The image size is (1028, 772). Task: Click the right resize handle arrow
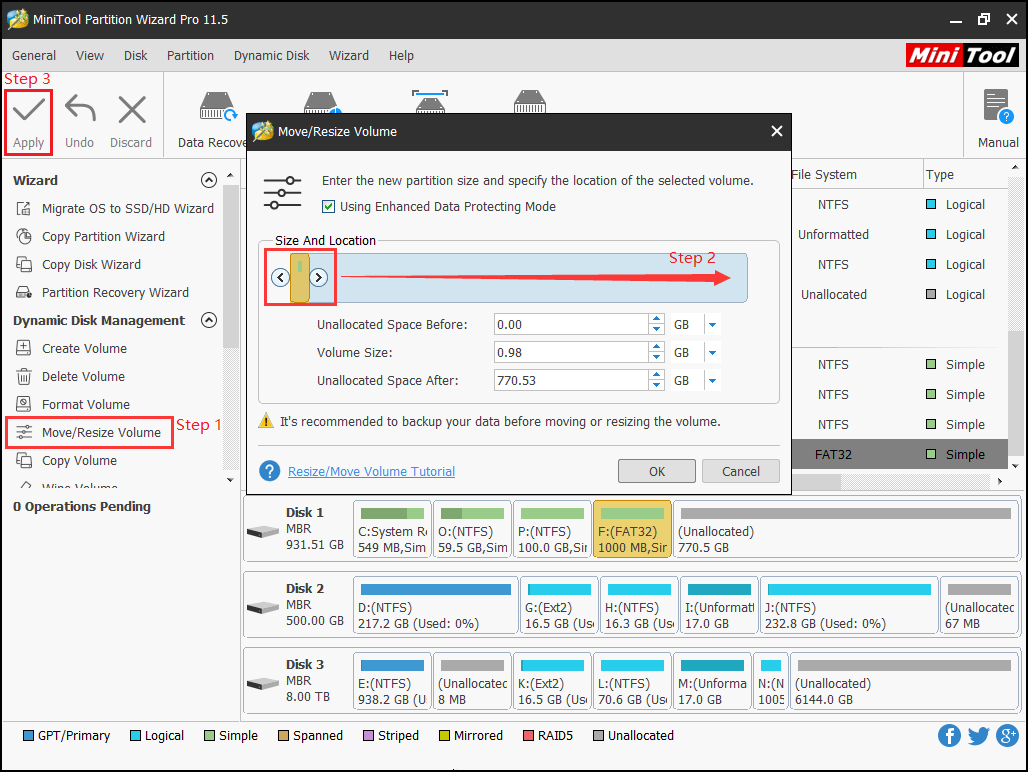[x=319, y=277]
